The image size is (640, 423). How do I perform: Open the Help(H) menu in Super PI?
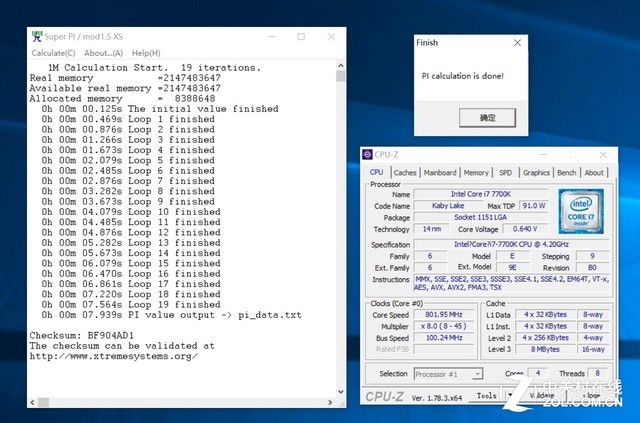(x=146, y=53)
